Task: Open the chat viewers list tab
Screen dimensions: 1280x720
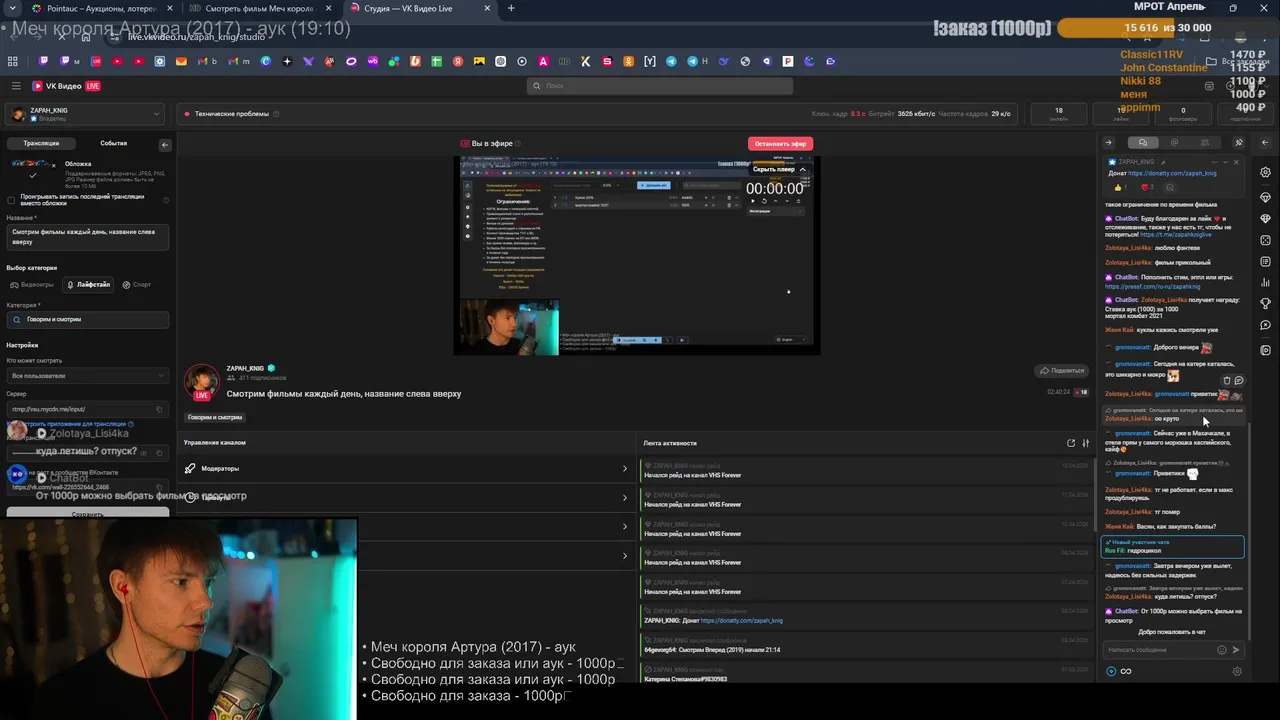Action: 1204,142
